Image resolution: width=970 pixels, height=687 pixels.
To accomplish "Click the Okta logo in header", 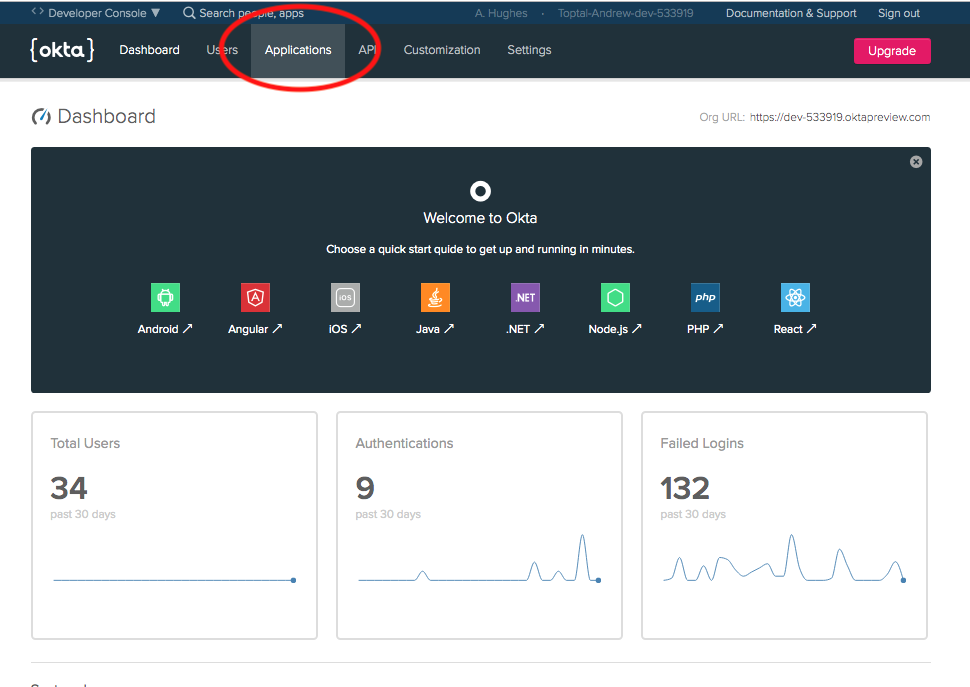I will tap(62, 50).
